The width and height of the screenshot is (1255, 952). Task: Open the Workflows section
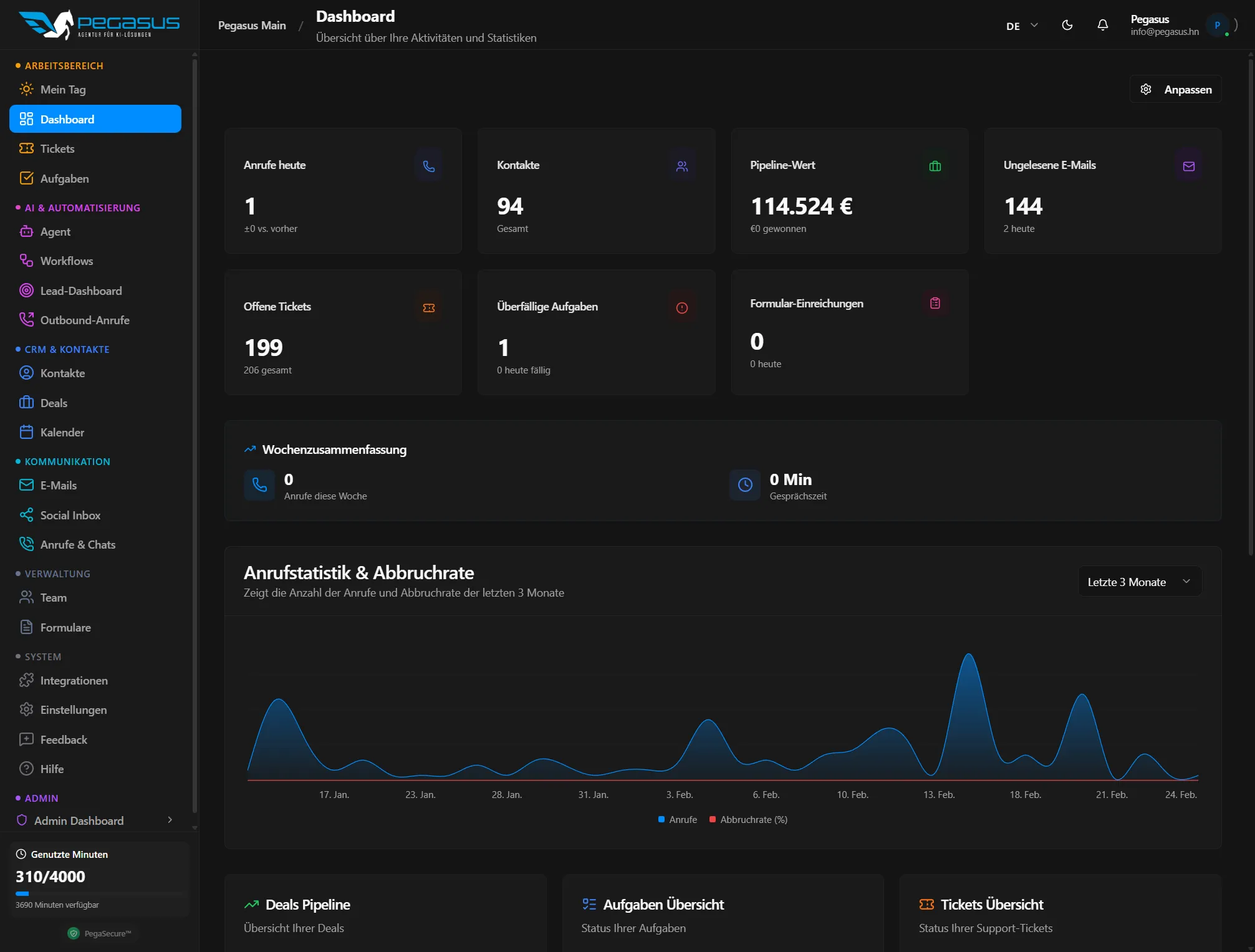(66, 261)
